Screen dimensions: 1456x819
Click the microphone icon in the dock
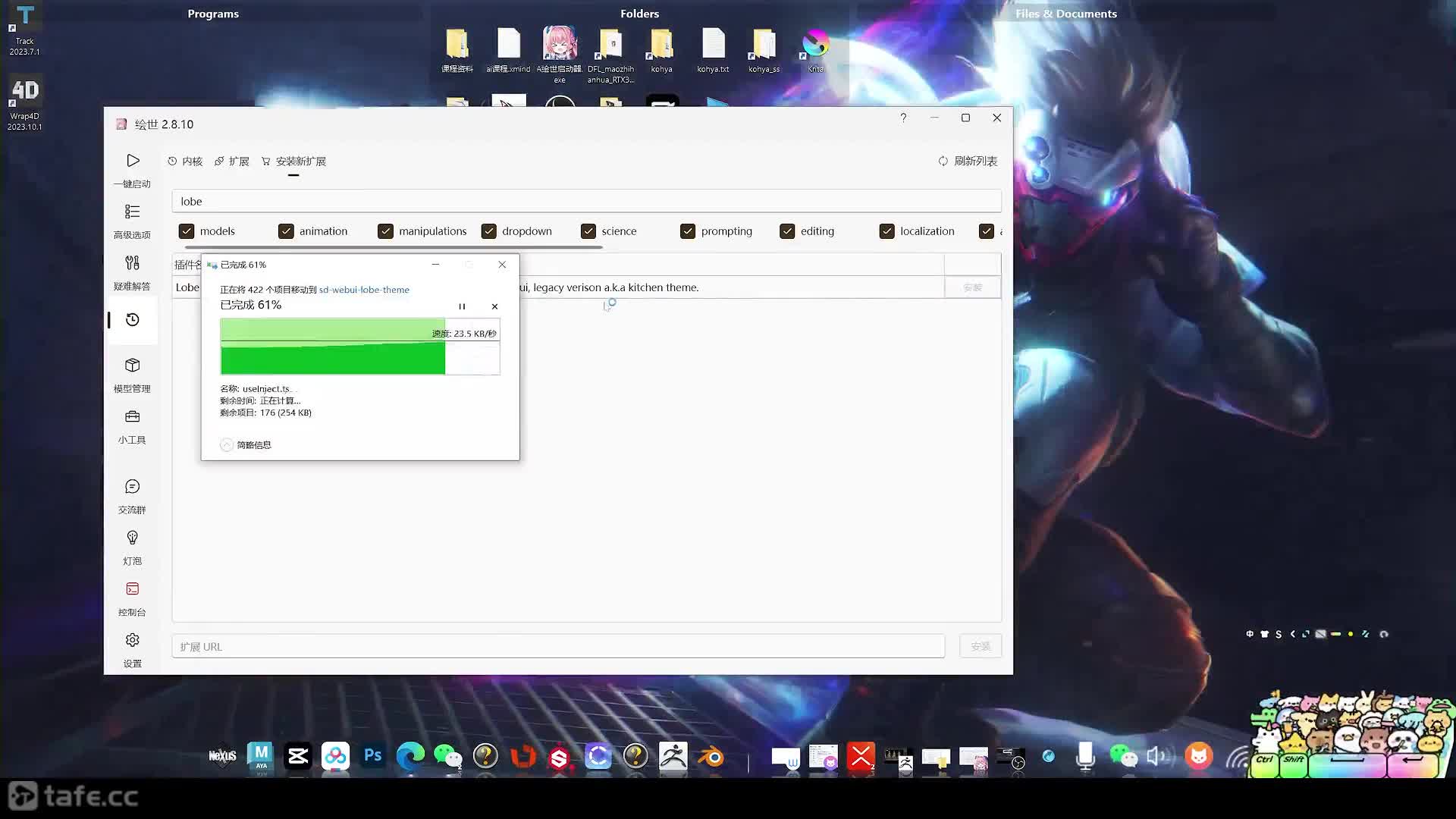coord(1086,756)
